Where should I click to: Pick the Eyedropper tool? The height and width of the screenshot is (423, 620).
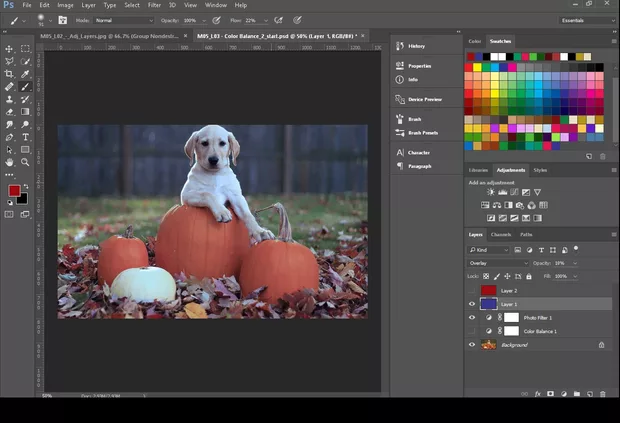(26, 74)
